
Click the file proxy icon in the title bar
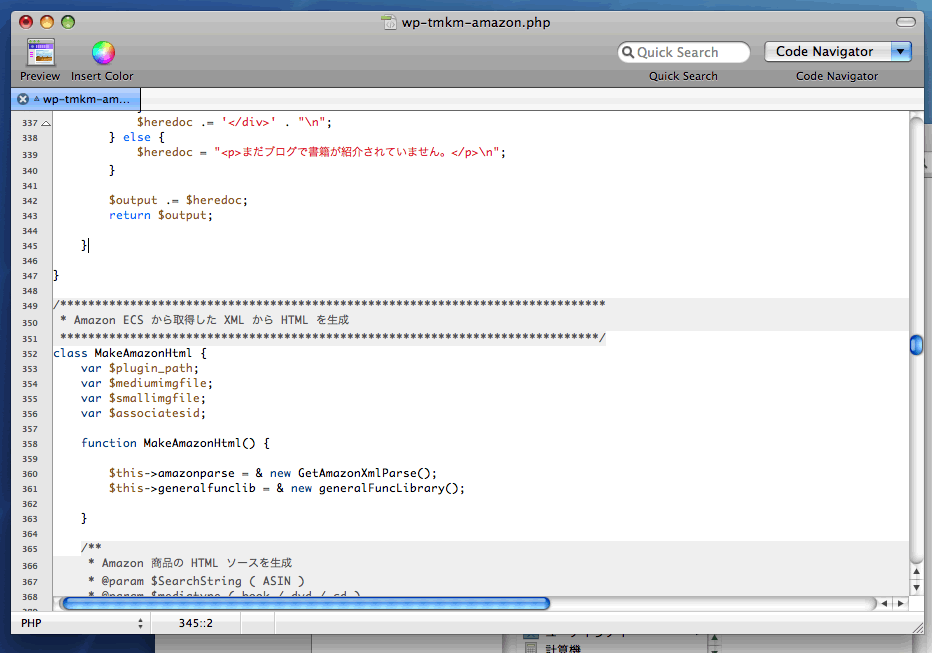click(389, 22)
